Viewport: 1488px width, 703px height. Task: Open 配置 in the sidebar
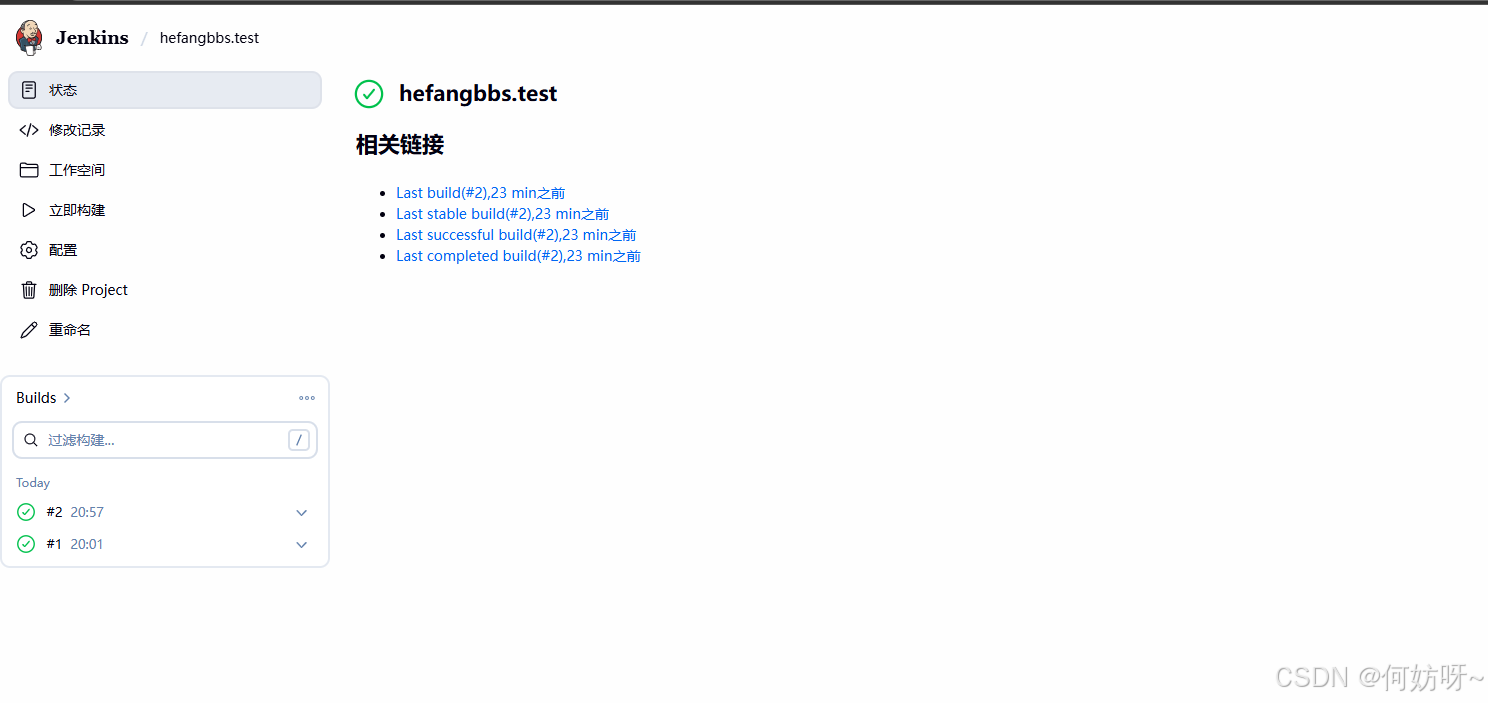(x=165, y=250)
